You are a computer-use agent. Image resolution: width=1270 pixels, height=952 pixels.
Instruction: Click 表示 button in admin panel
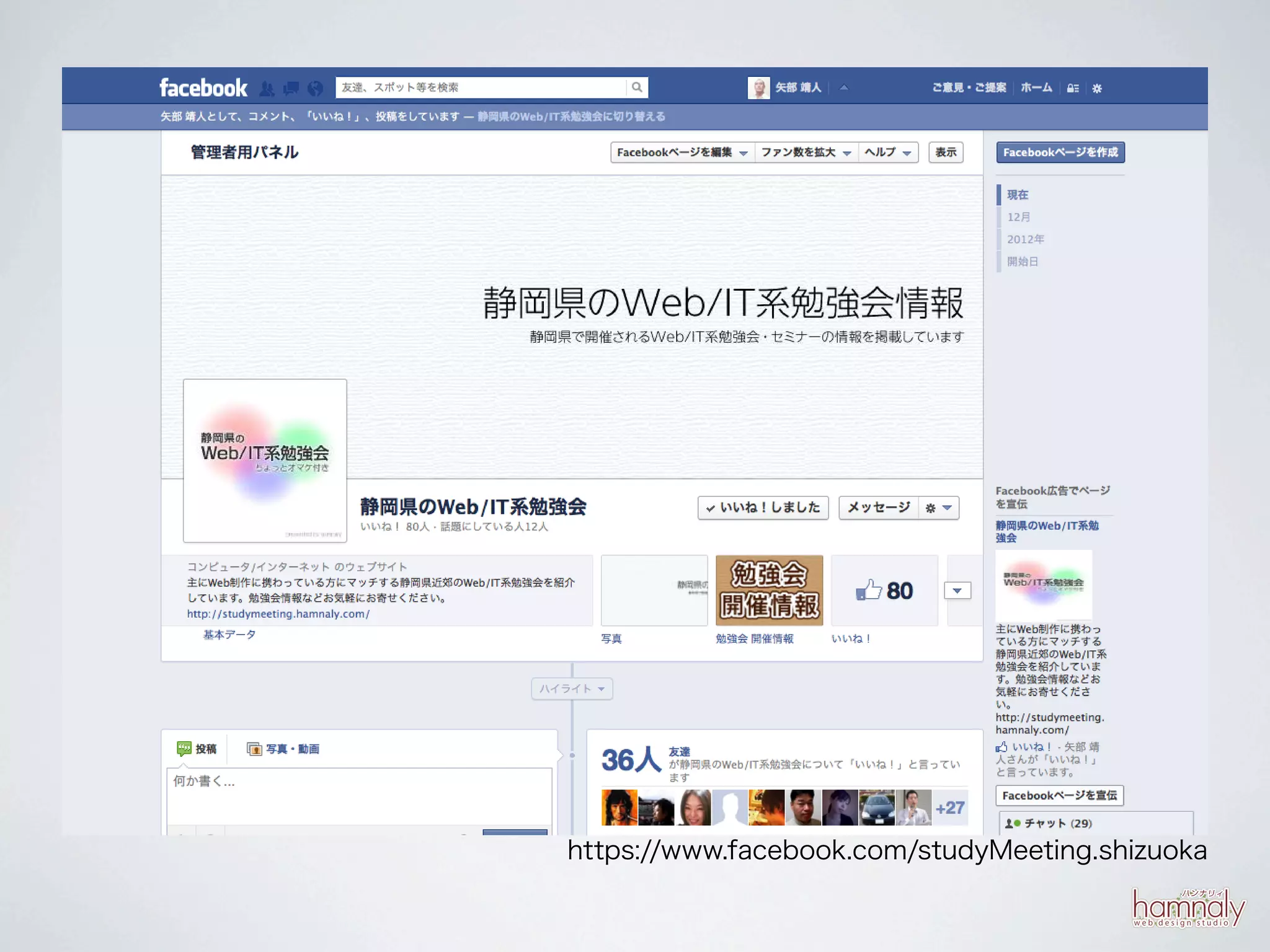946,152
